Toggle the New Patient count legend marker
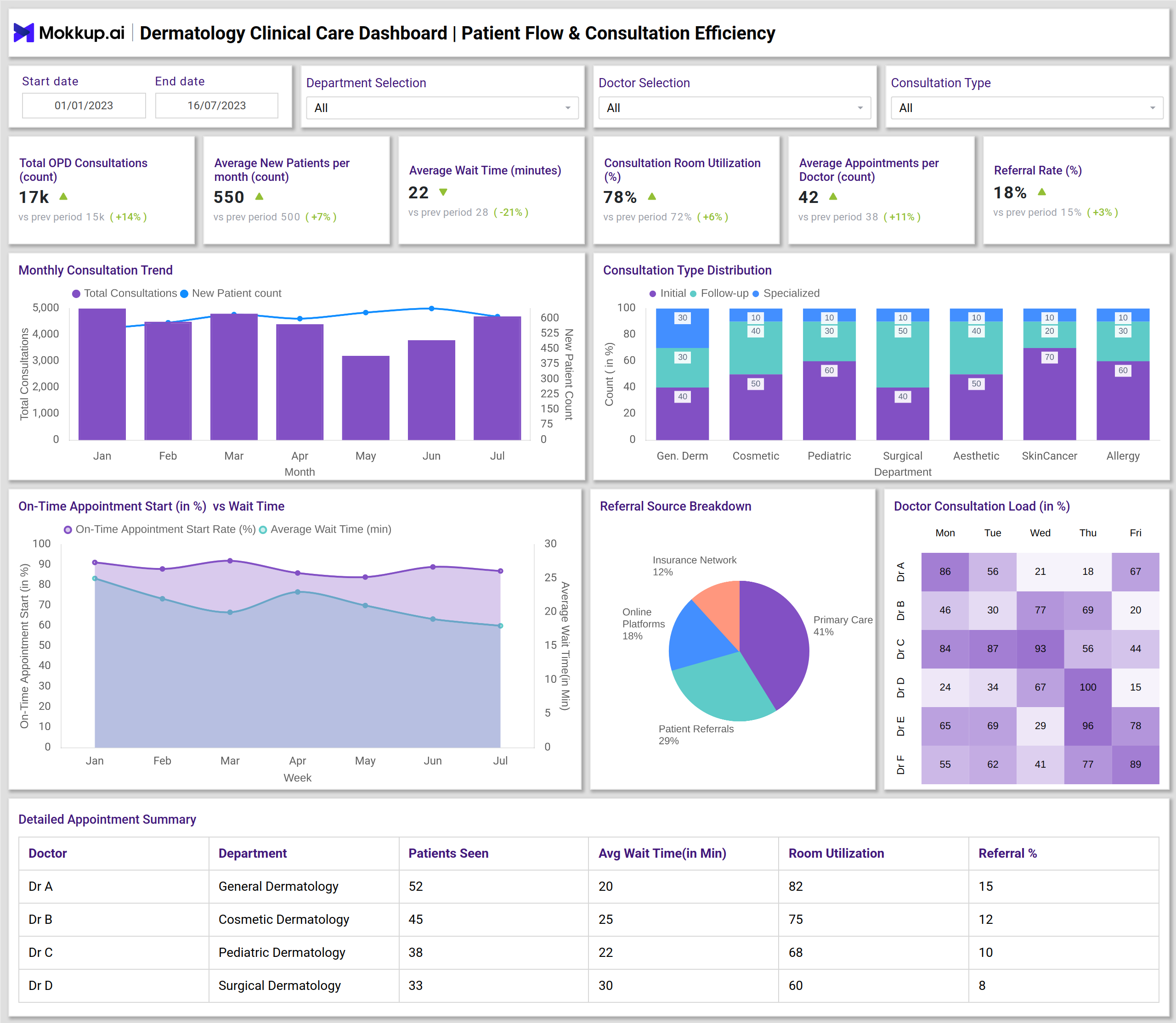1176x1023 pixels. point(184,293)
